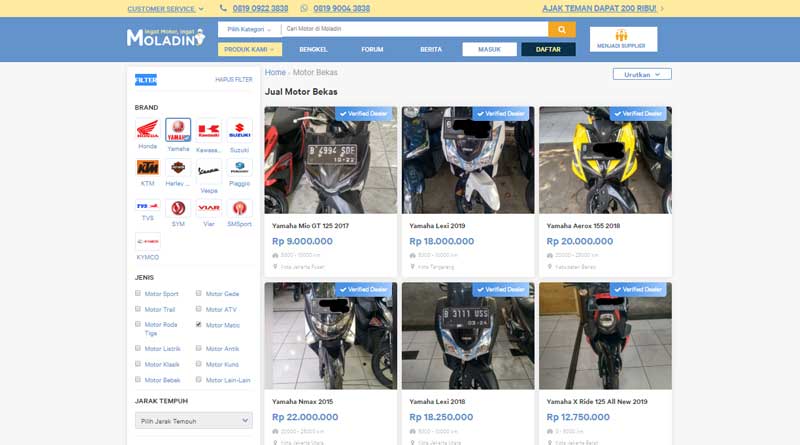This screenshot has height=445, width=800.
Task: Click the orange search magnifier button
Action: [x=563, y=30]
